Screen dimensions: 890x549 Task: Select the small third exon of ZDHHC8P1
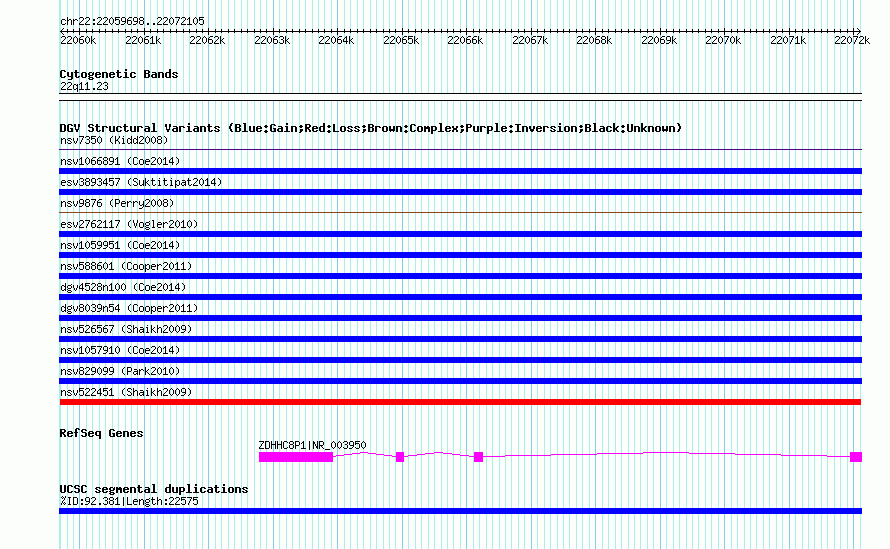pyautogui.click(x=478, y=457)
